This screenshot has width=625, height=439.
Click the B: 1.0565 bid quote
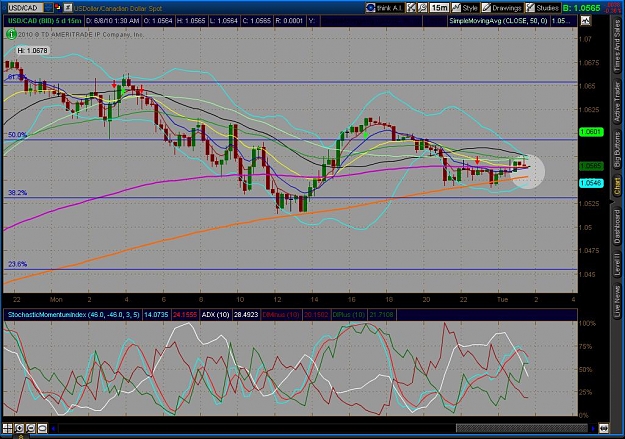click(582, 8)
